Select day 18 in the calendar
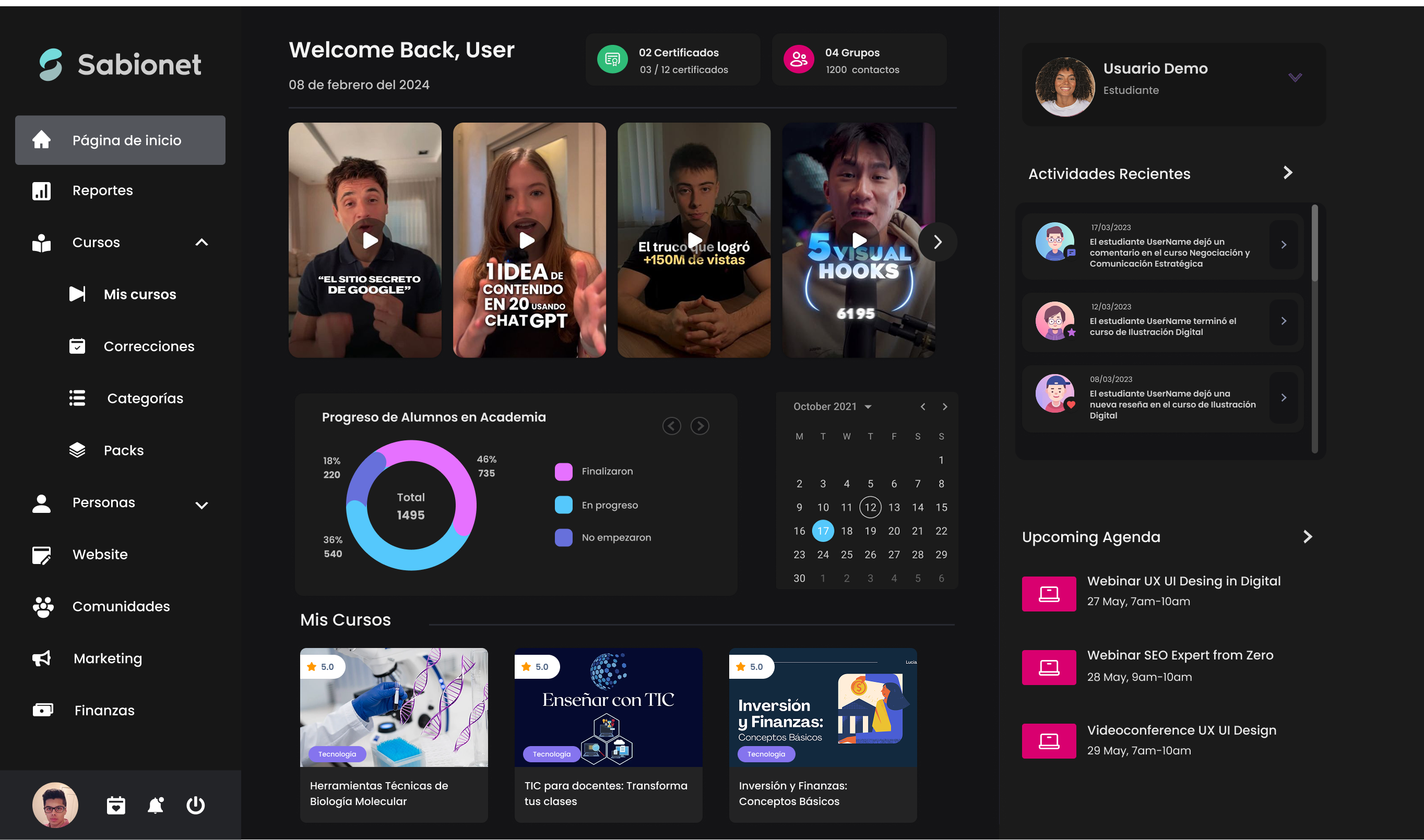Screen dimensions: 1424x840 pos(847,531)
